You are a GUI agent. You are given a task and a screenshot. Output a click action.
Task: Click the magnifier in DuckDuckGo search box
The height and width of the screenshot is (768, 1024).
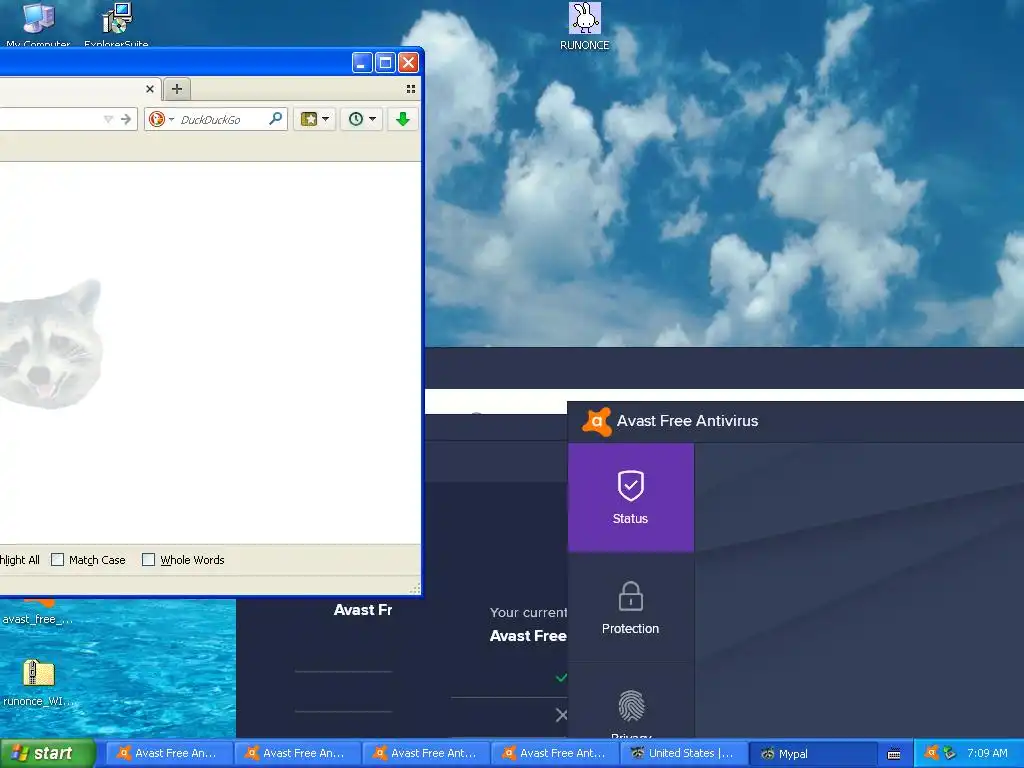276,119
